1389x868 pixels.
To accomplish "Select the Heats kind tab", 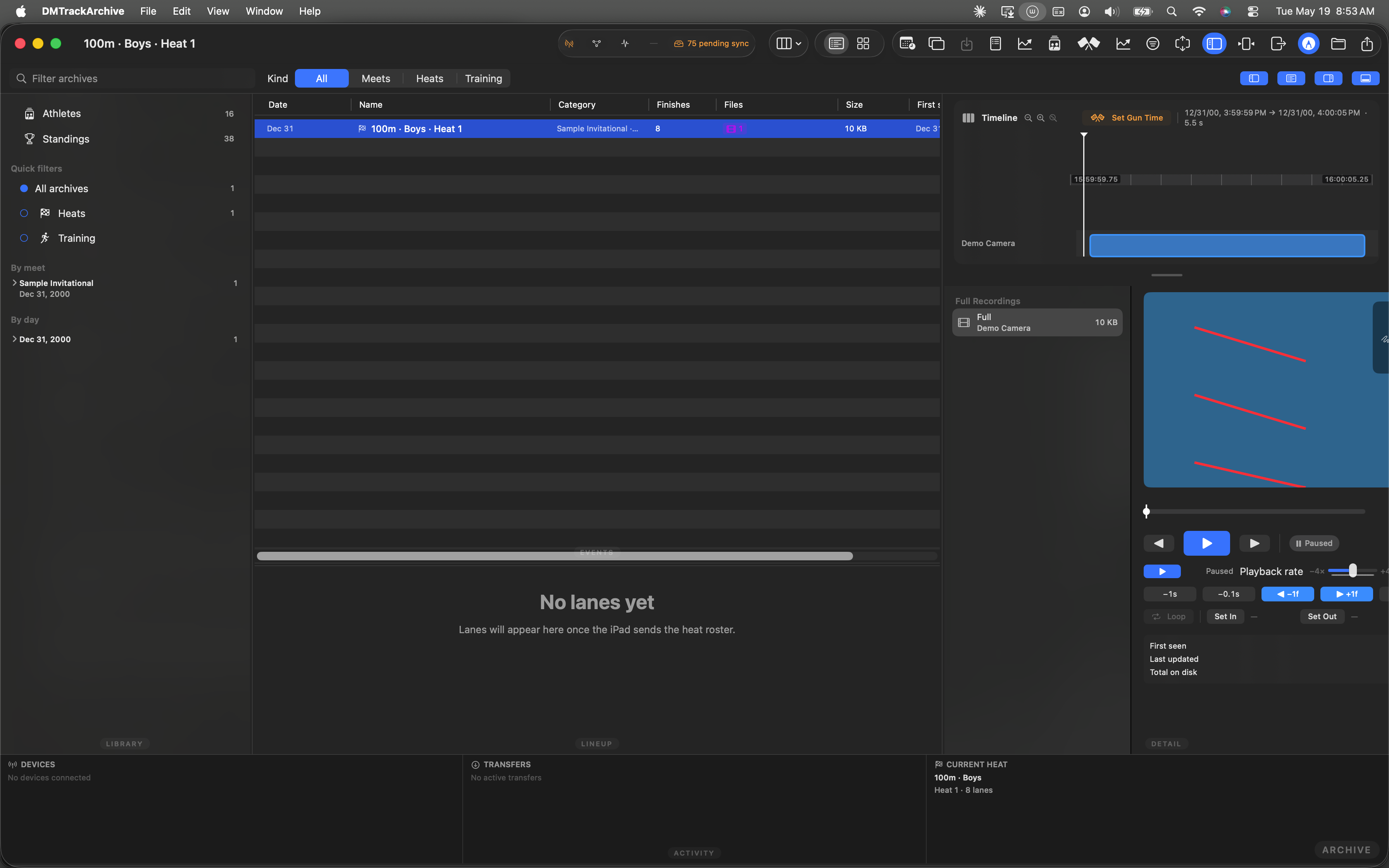I will point(429,79).
